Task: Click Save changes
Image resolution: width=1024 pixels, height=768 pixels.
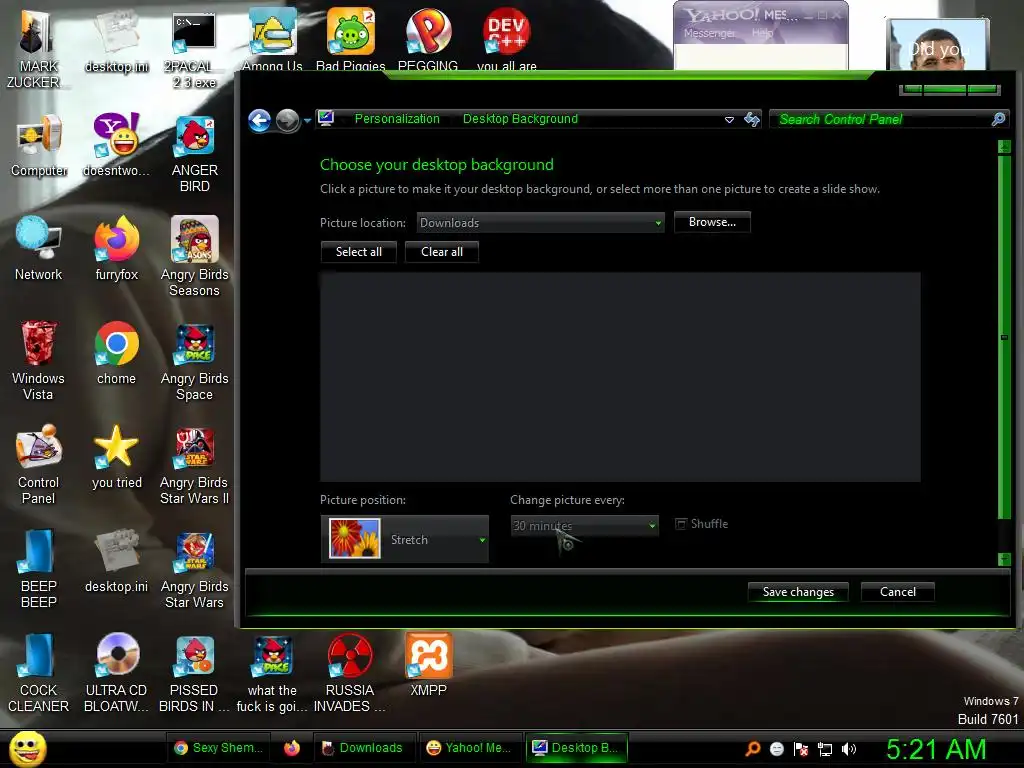Action: pos(798,592)
